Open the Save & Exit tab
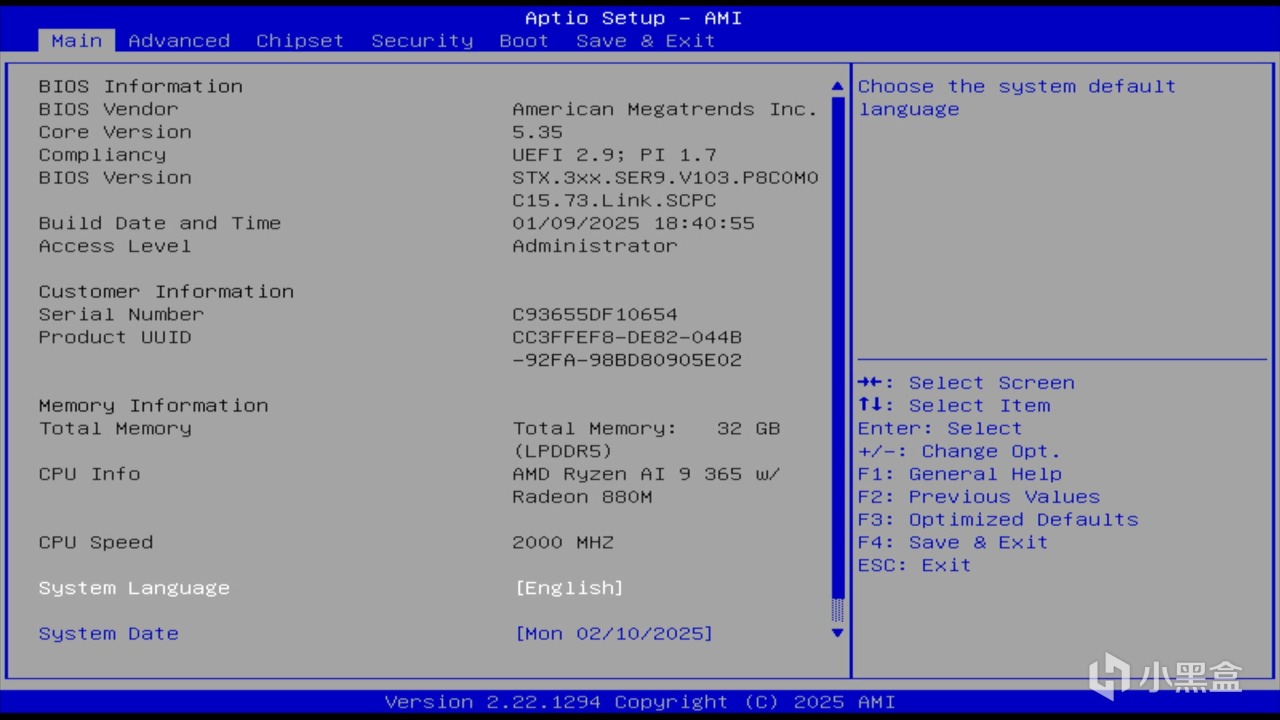This screenshot has width=1280, height=720. pyautogui.click(x=646, y=41)
